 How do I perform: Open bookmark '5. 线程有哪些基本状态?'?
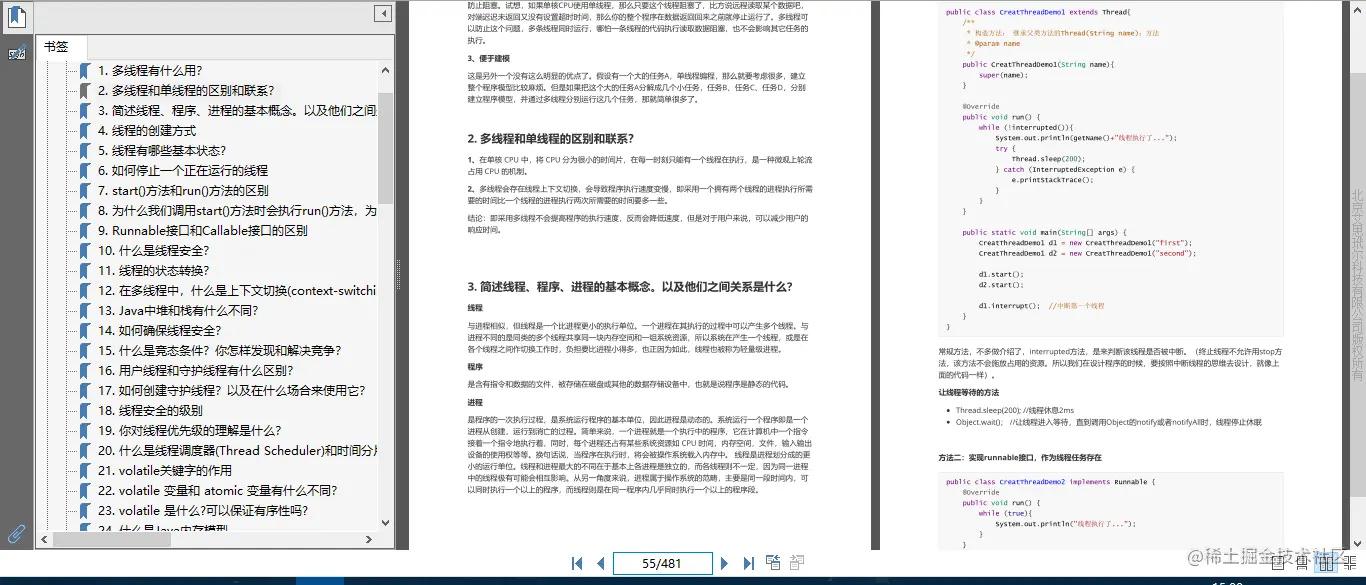[161, 151]
